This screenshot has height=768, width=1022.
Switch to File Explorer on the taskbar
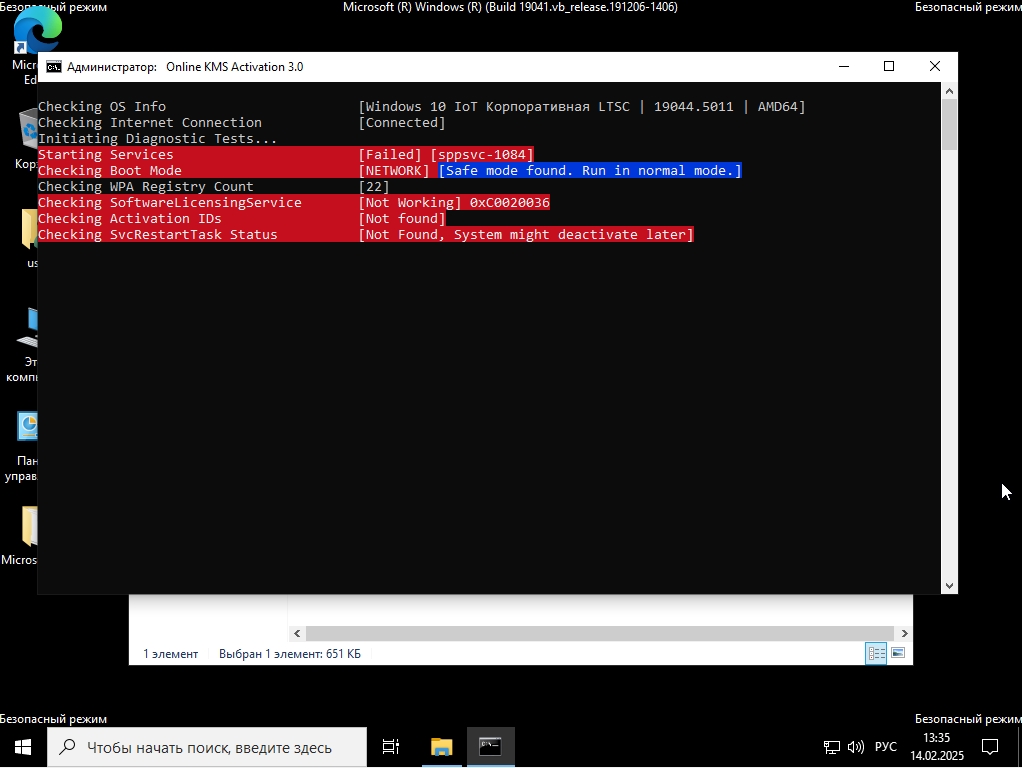pyautogui.click(x=441, y=747)
